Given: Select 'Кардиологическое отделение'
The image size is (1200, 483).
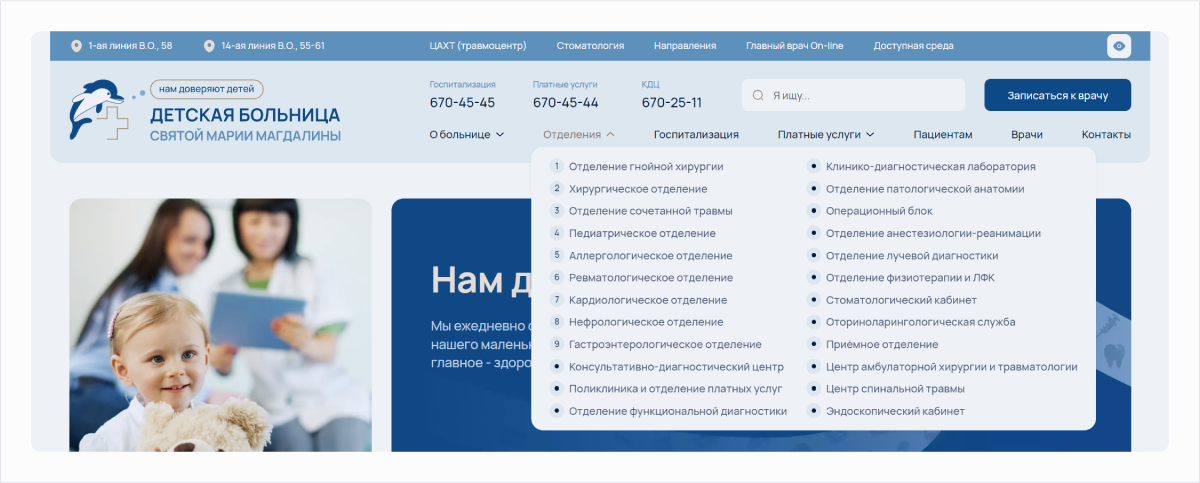Looking at the screenshot, I should pos(648,300).
